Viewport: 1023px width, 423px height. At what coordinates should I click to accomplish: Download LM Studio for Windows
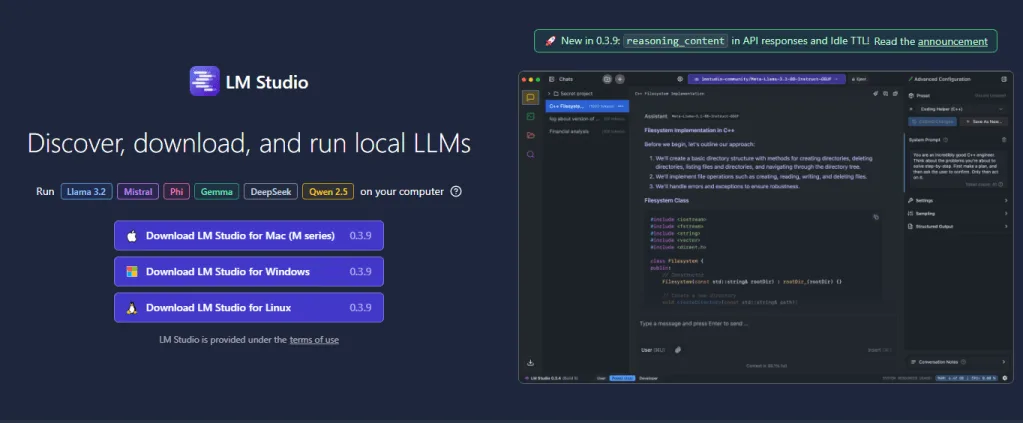[x=249, y=272]
